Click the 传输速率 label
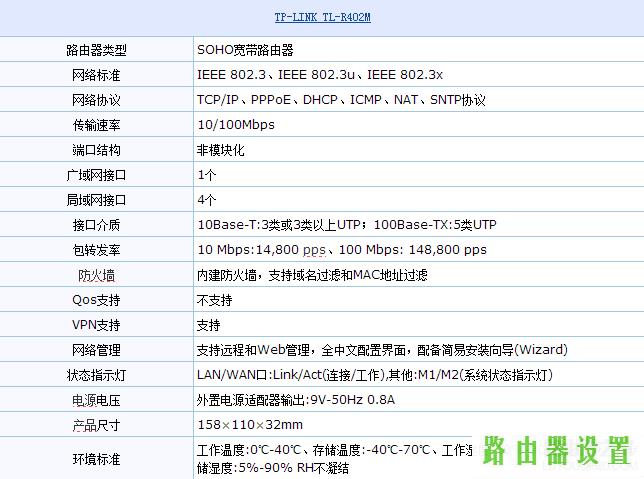Screen dimensions: 644x479 (96, 125)
